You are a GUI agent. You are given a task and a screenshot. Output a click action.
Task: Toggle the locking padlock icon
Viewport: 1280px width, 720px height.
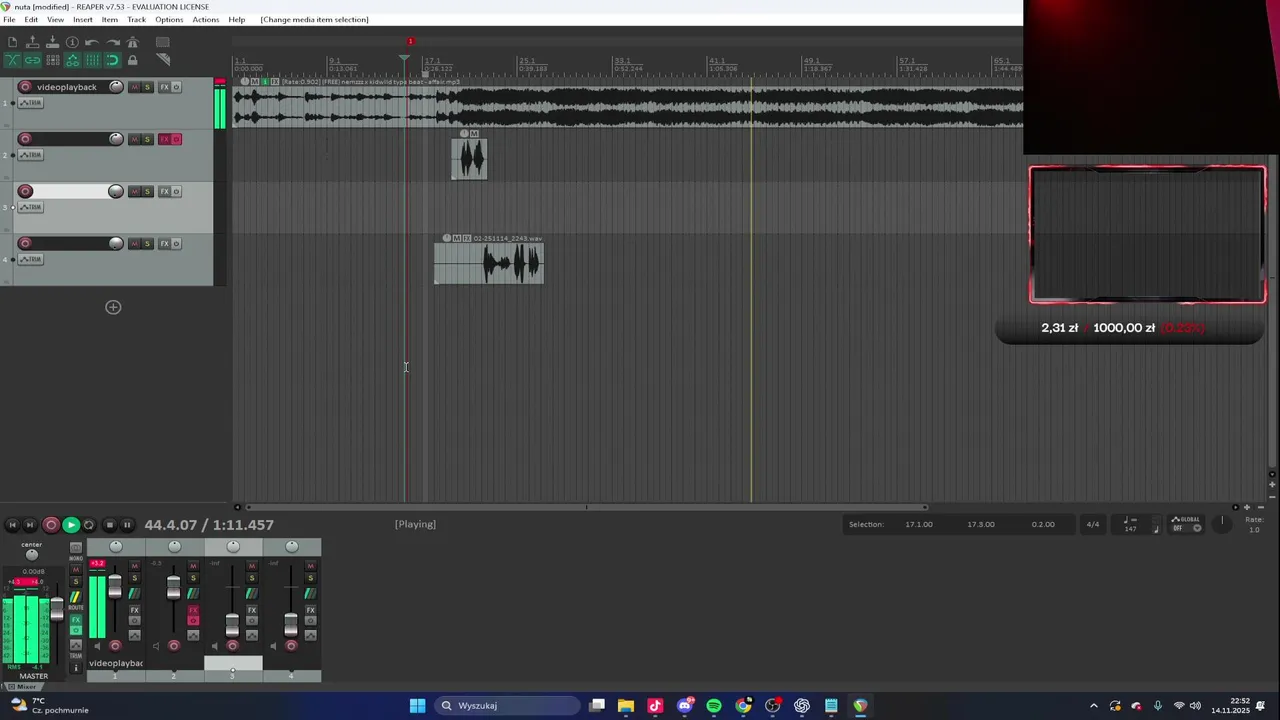[x=132, y=60]
